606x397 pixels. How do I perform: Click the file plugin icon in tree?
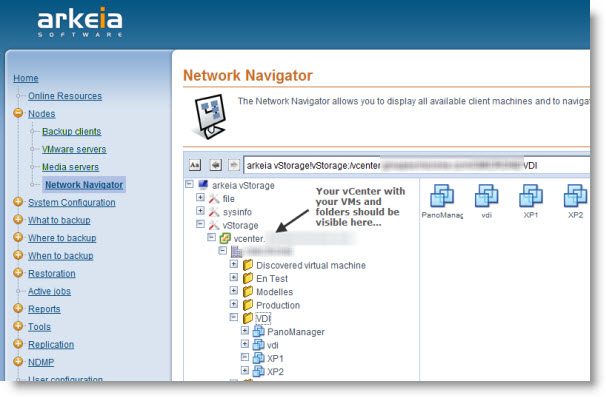[214, 199]
